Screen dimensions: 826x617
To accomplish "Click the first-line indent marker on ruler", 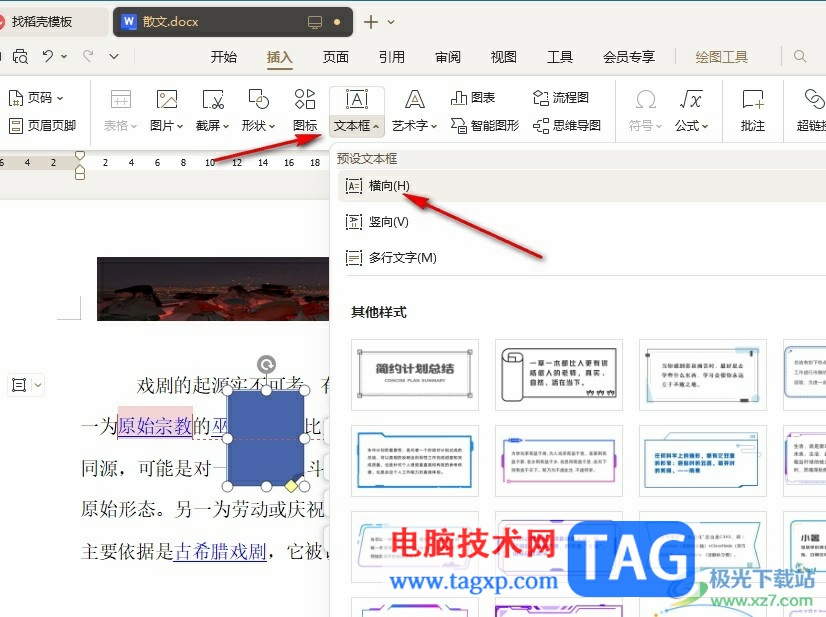I will [x=80, y=155].
